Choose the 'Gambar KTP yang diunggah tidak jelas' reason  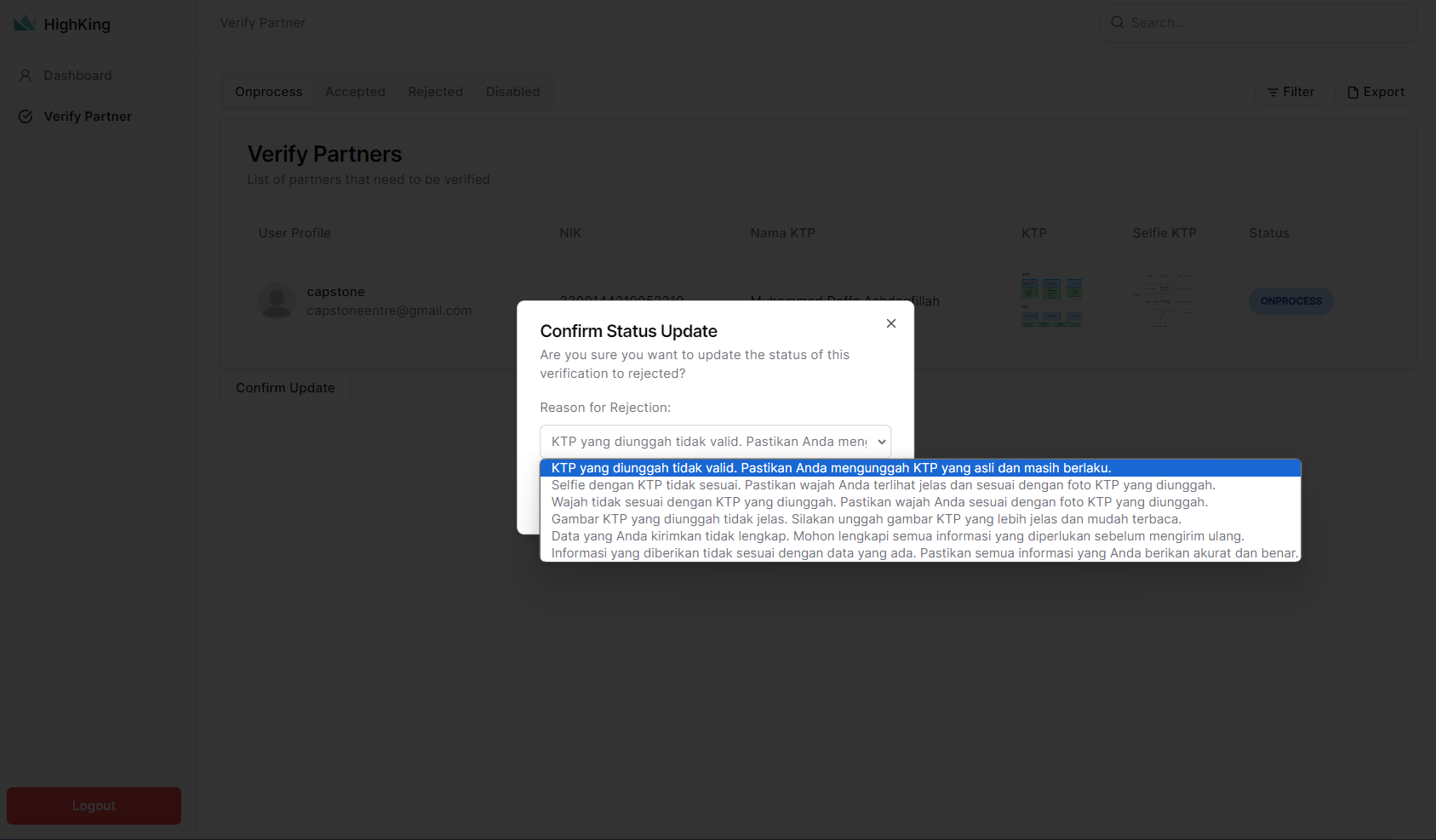coord(866,519)
